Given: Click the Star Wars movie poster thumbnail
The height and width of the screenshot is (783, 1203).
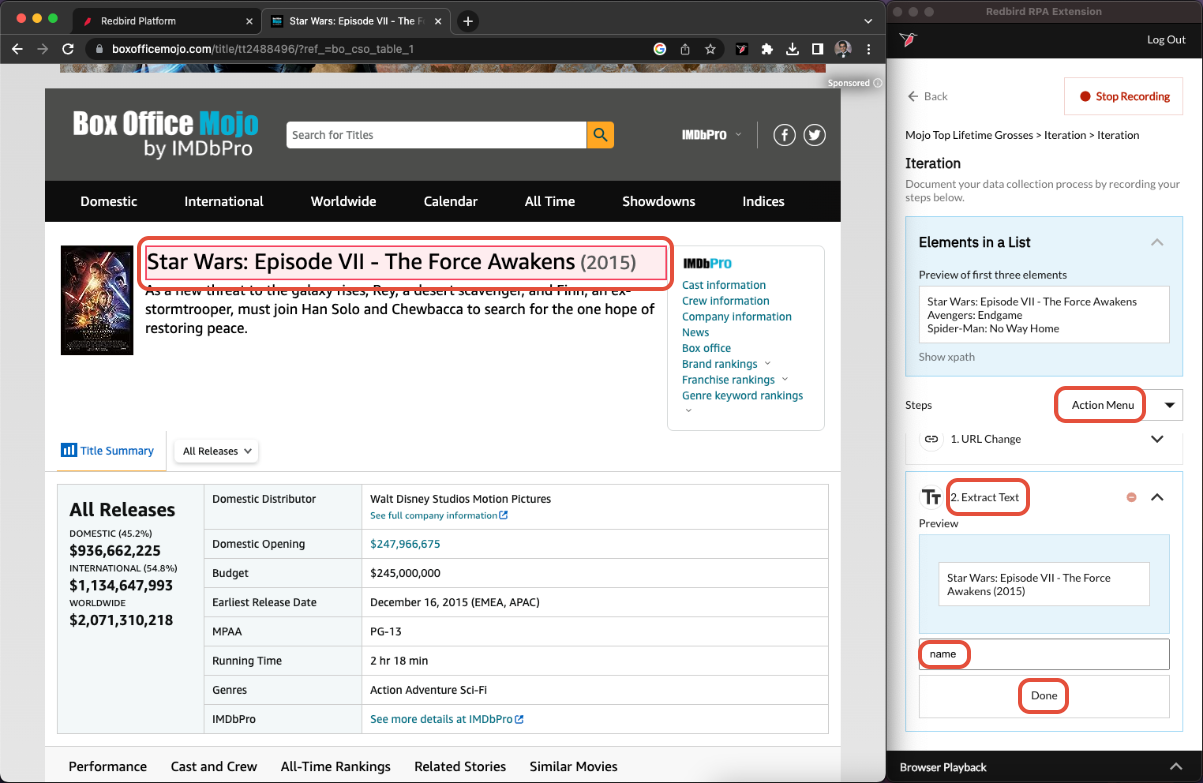Looking at the screenshot, I should click(97, 300).
